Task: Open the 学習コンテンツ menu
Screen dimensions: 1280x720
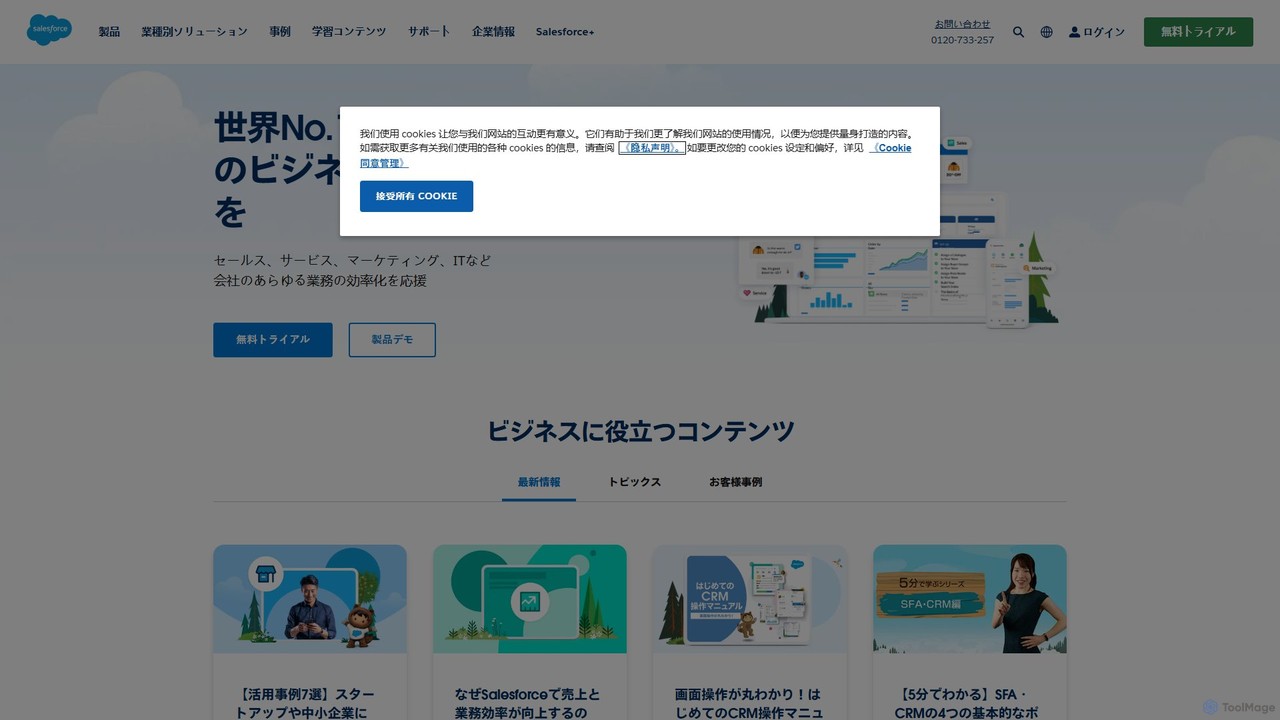Action: coord(349,32)
